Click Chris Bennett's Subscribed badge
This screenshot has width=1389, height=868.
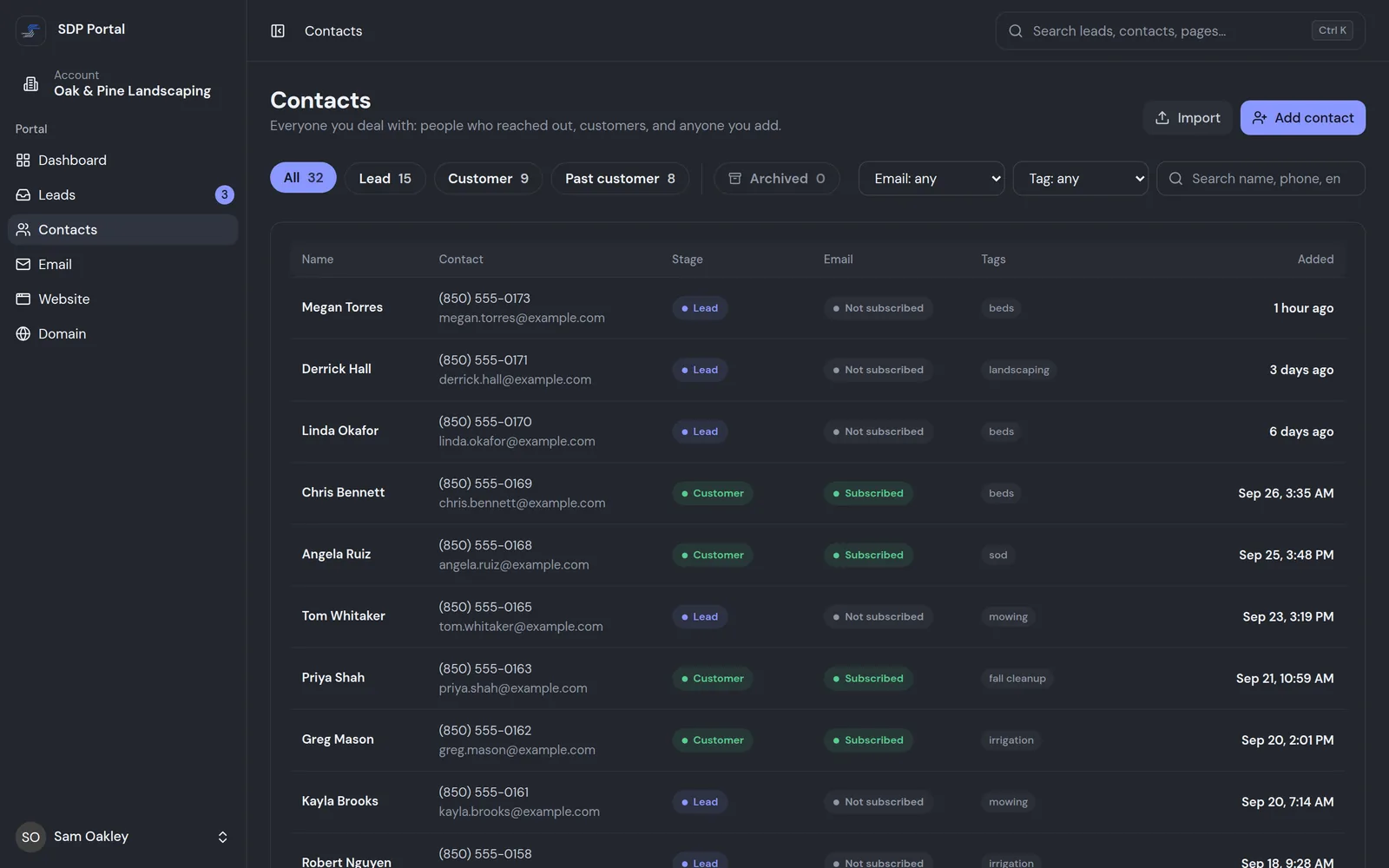tap(868, 493)
